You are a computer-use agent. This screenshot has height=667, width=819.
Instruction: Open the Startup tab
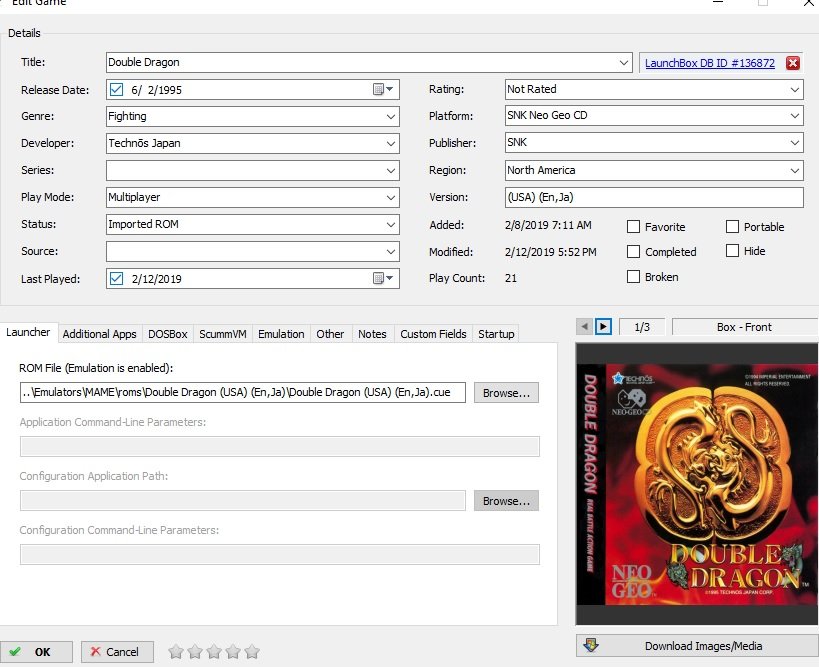pos(496,334)
